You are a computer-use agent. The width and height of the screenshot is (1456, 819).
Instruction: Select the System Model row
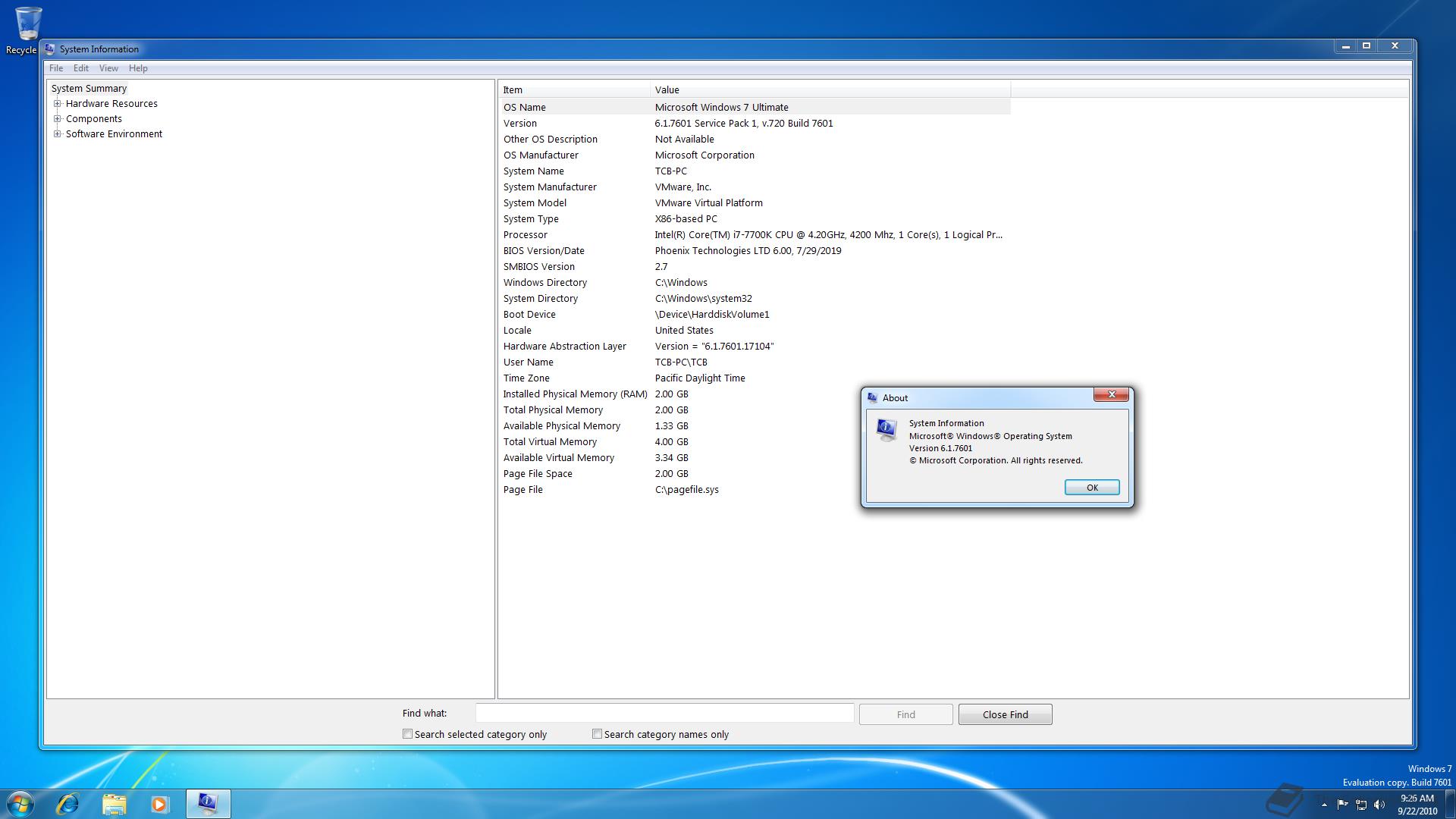coord(755,202)
